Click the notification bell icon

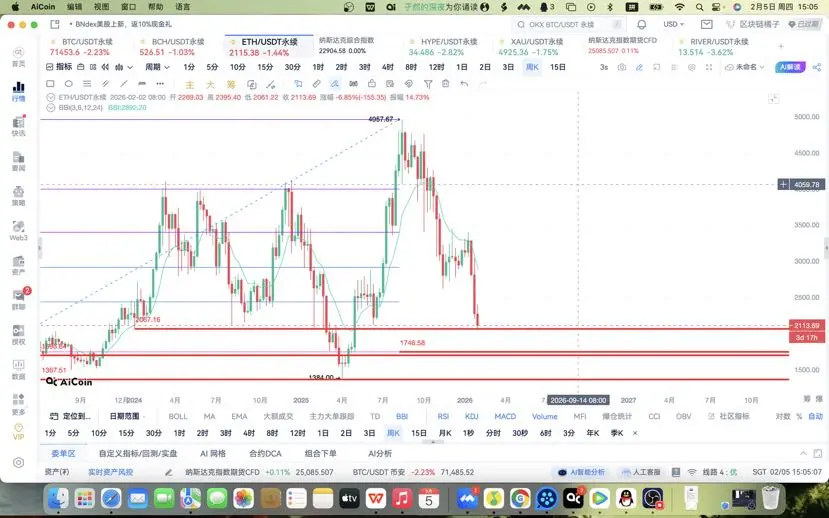pyautogui.click(x=641, y=24)
